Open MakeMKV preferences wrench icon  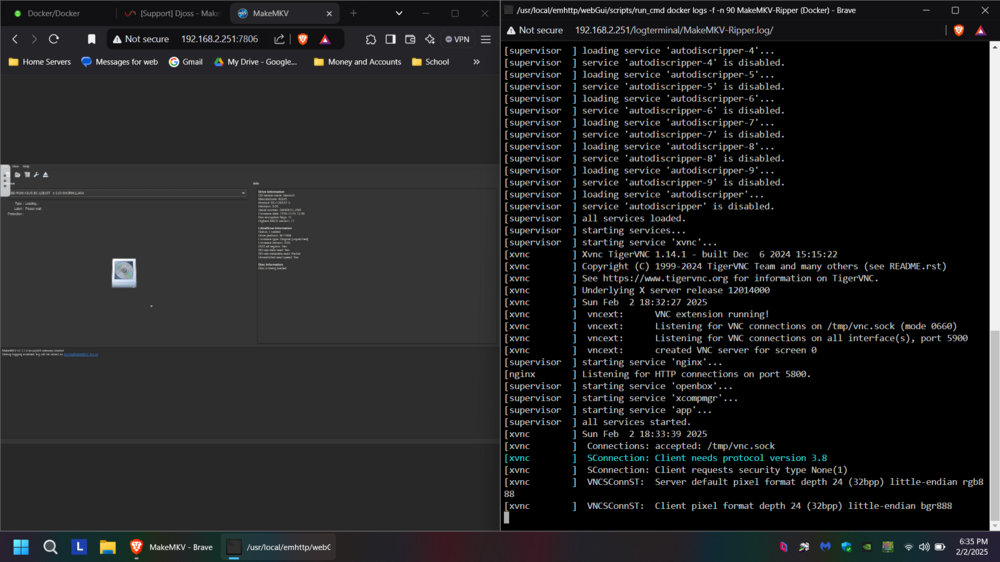coord(36,175)
